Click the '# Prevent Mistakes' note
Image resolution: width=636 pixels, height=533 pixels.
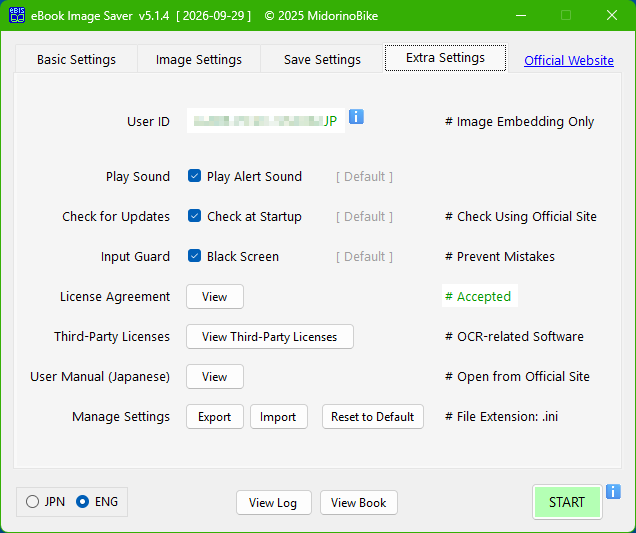[500, 256]
